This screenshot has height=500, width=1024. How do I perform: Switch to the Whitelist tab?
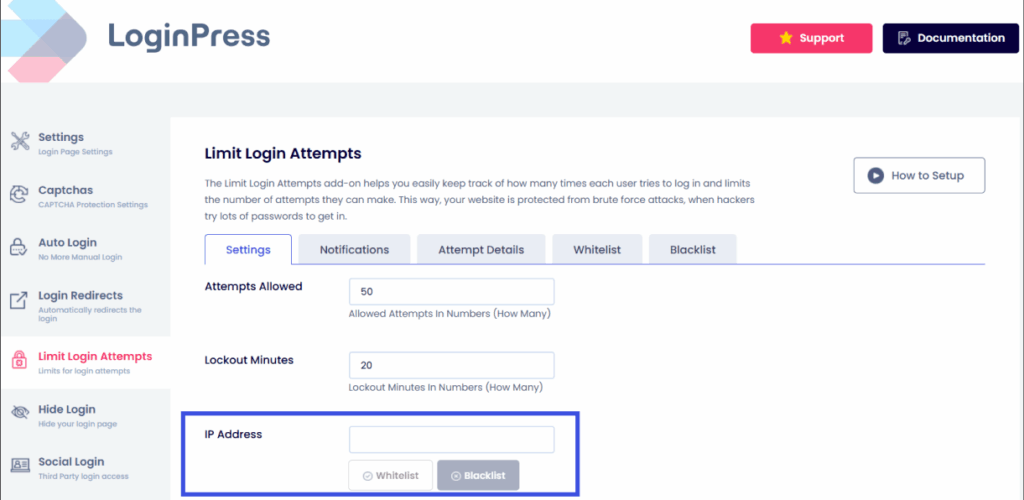(597, 249)
